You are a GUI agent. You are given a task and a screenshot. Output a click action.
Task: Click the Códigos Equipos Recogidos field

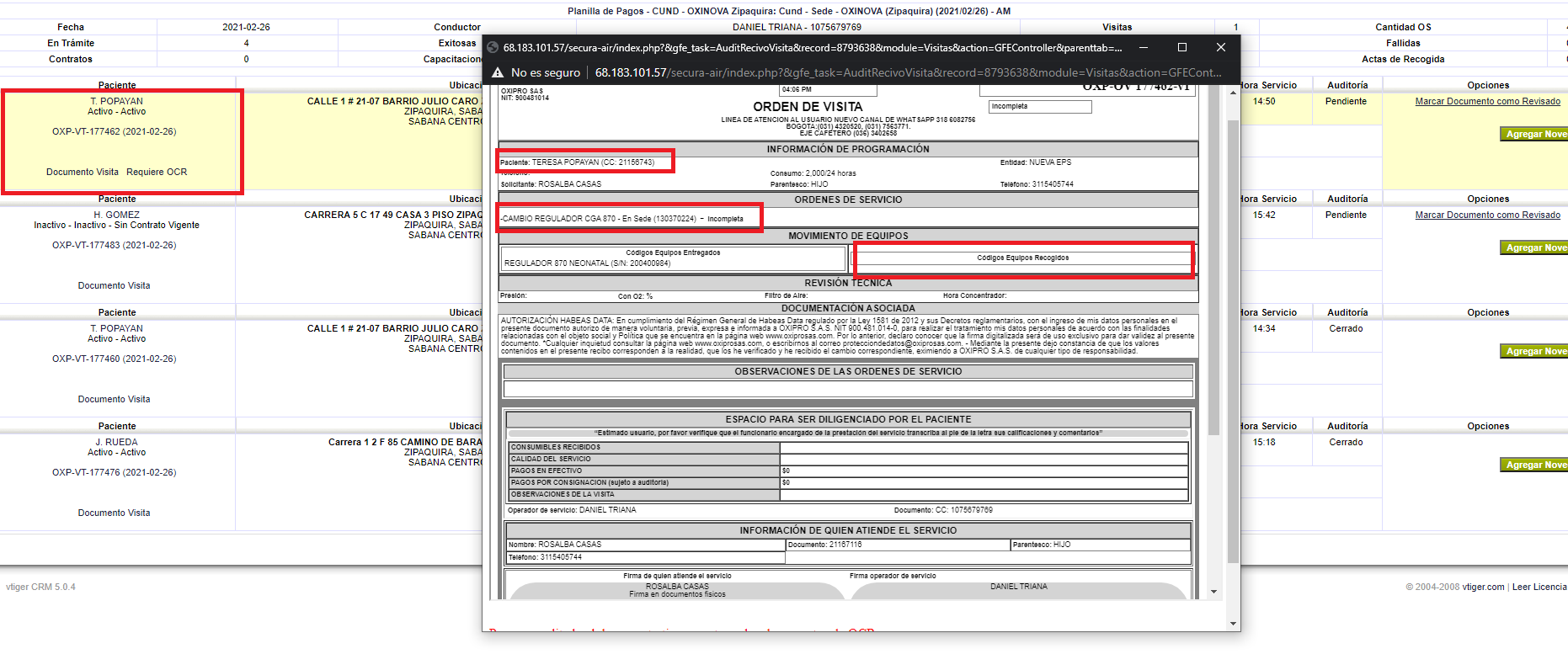[1022, 258]
